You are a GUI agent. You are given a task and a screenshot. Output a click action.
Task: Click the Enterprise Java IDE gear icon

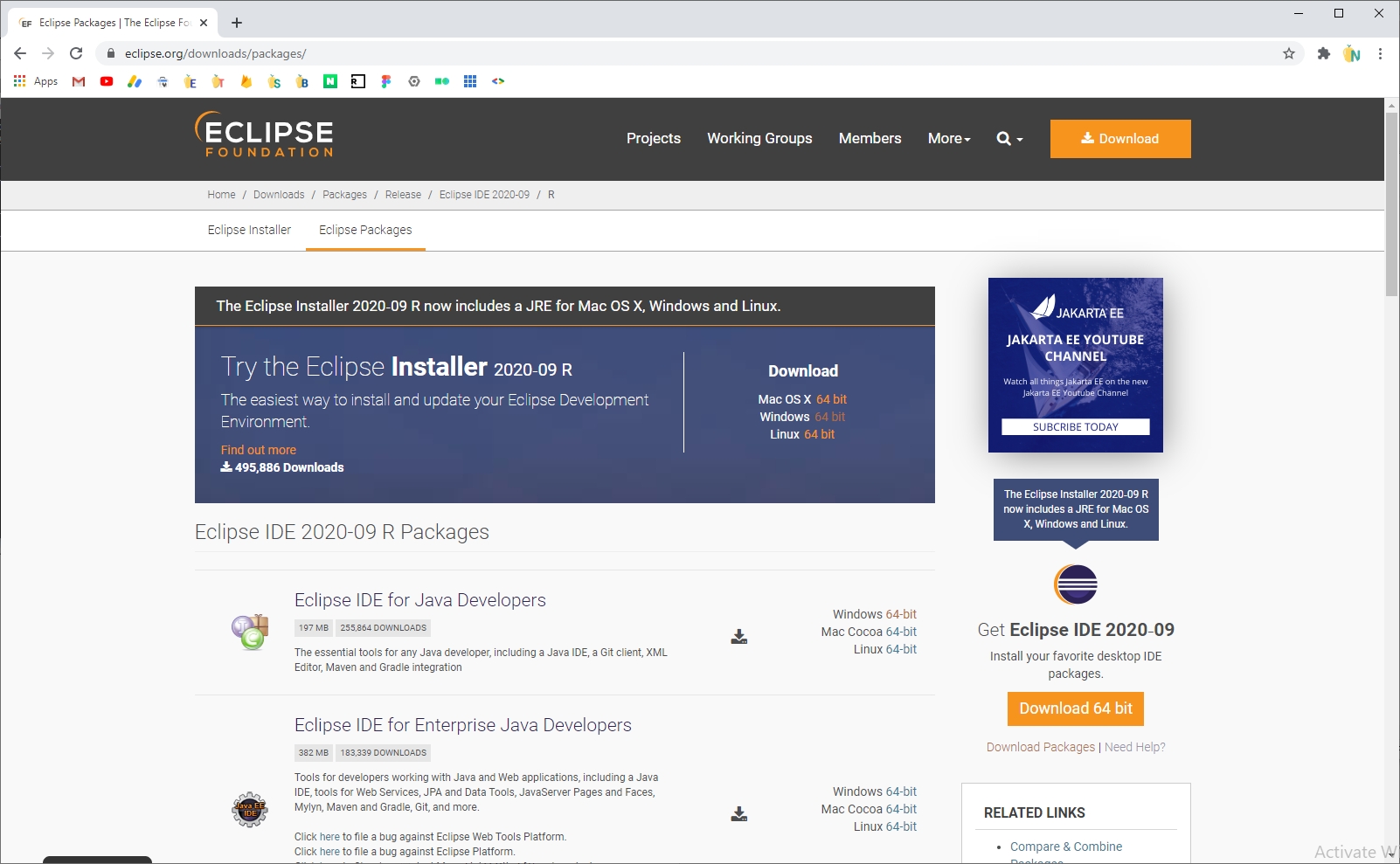coord(250,809)
